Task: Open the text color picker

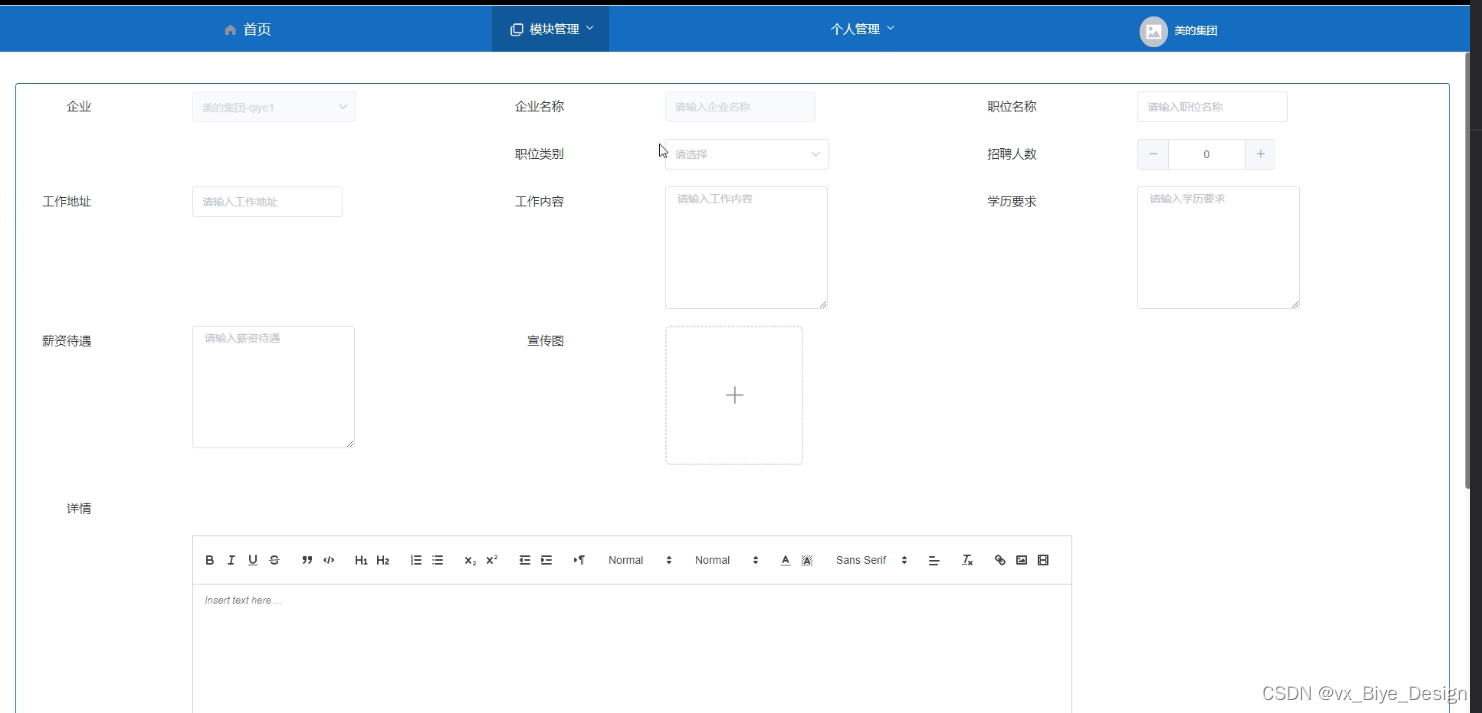Action: coord(785,560)
